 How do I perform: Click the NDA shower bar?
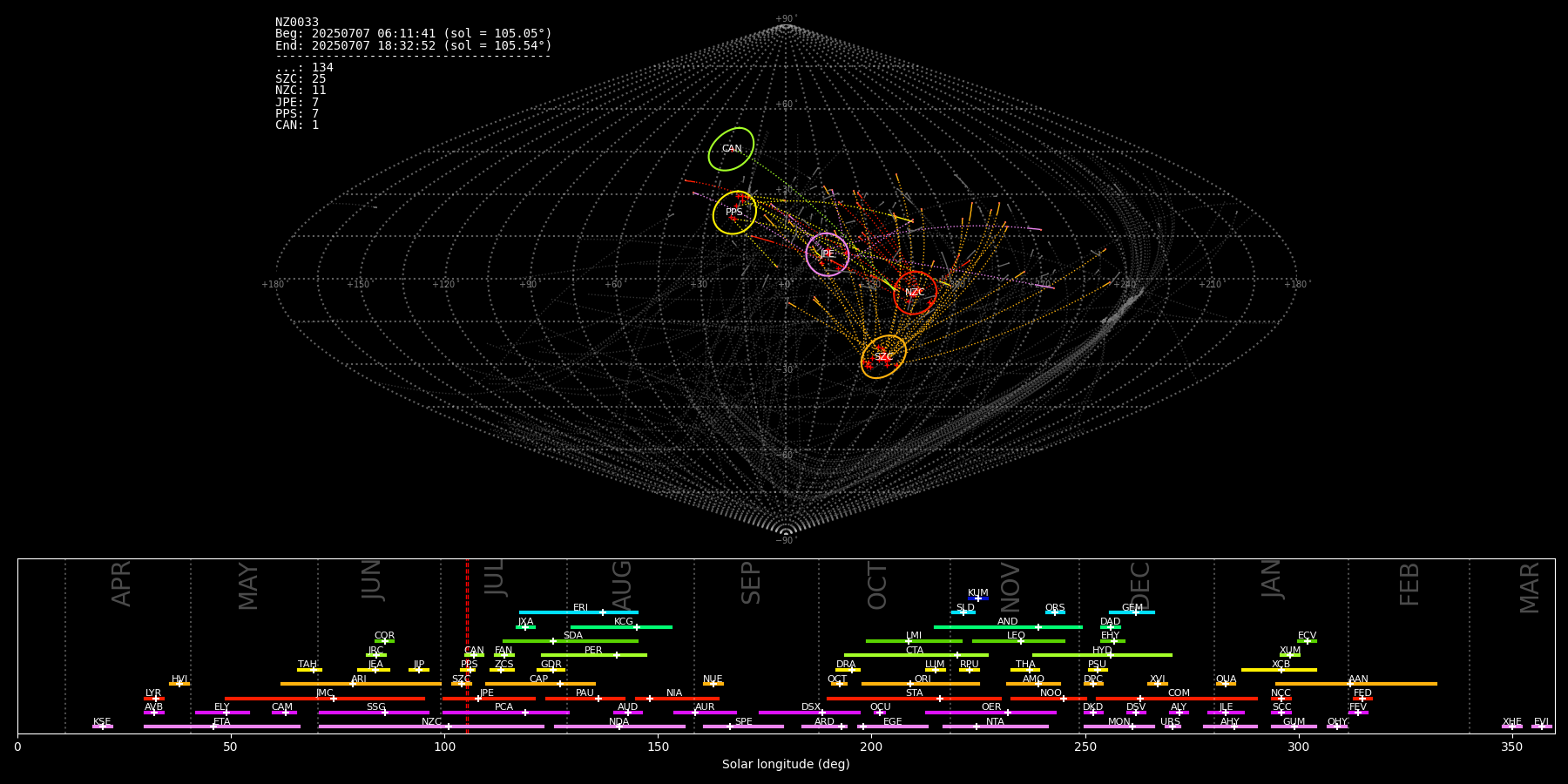pos(619,727)
